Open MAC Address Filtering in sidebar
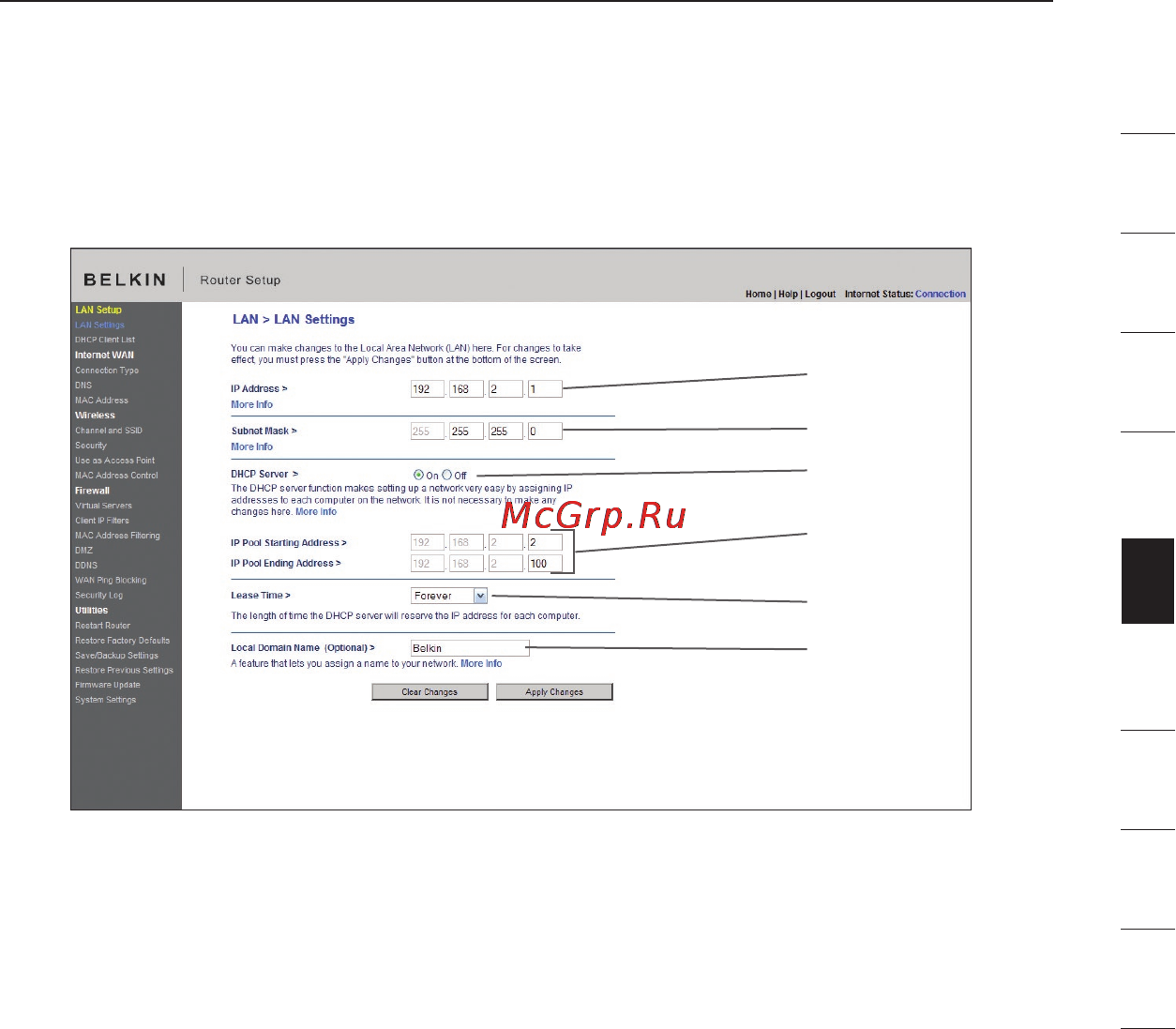The image size is (1176, 1029). (117, 535)
